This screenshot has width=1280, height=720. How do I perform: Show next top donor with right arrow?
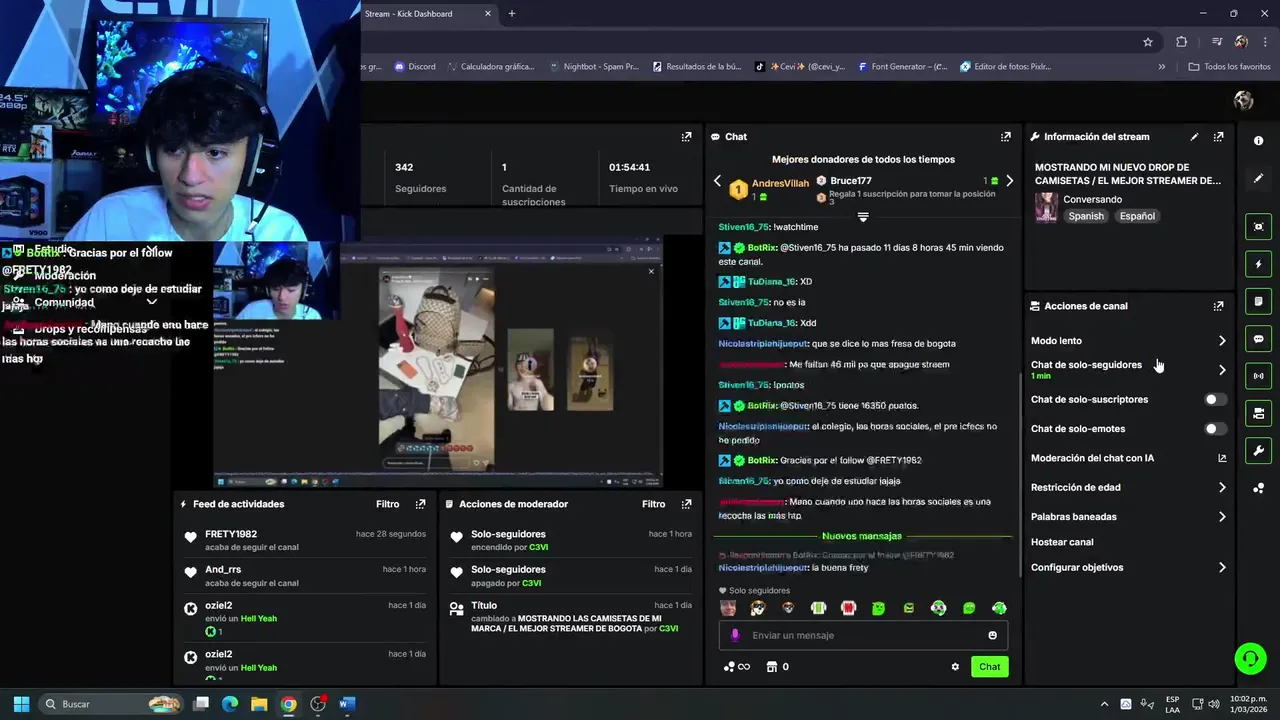point(1009,181)
